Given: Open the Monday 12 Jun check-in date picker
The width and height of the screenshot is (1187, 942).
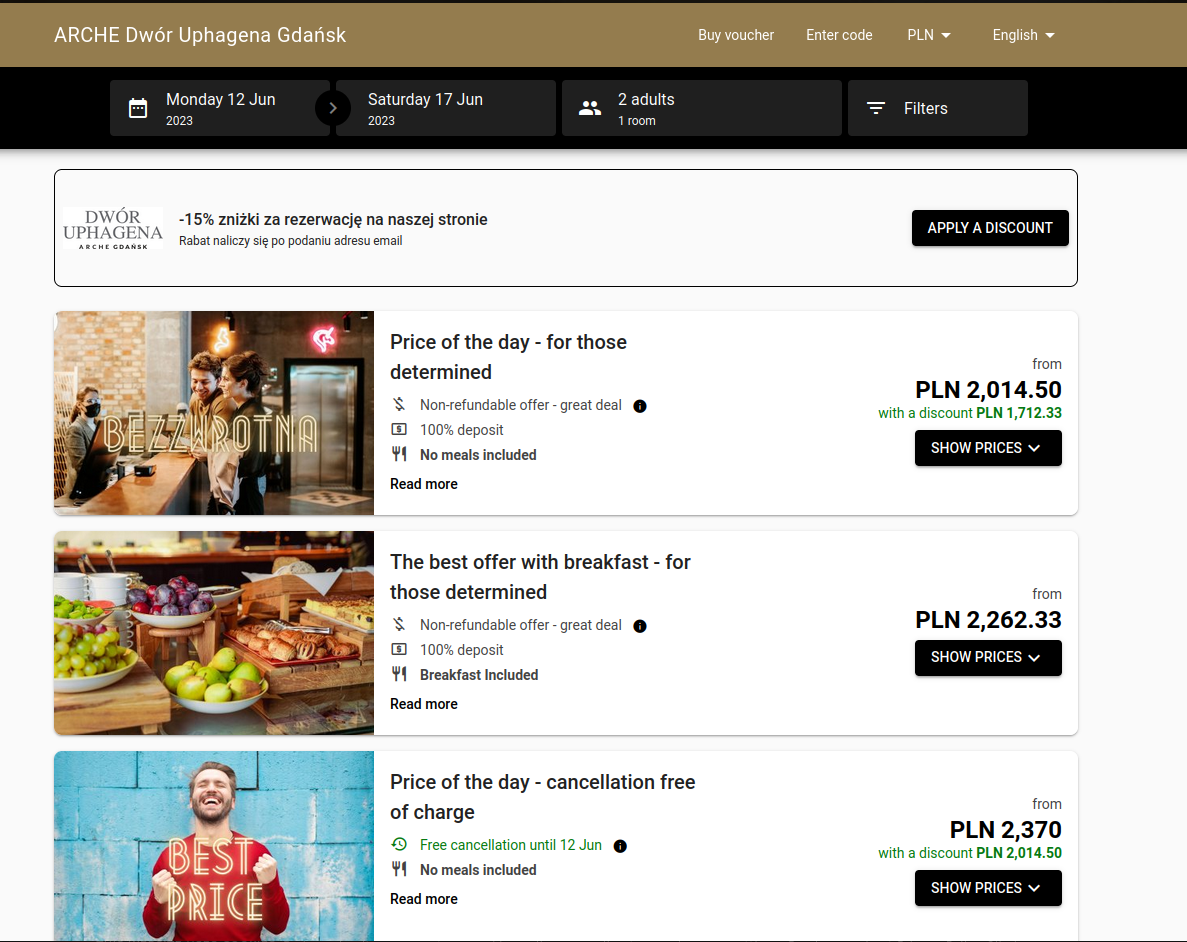Looking at the screenshot, I should (220, 108).
